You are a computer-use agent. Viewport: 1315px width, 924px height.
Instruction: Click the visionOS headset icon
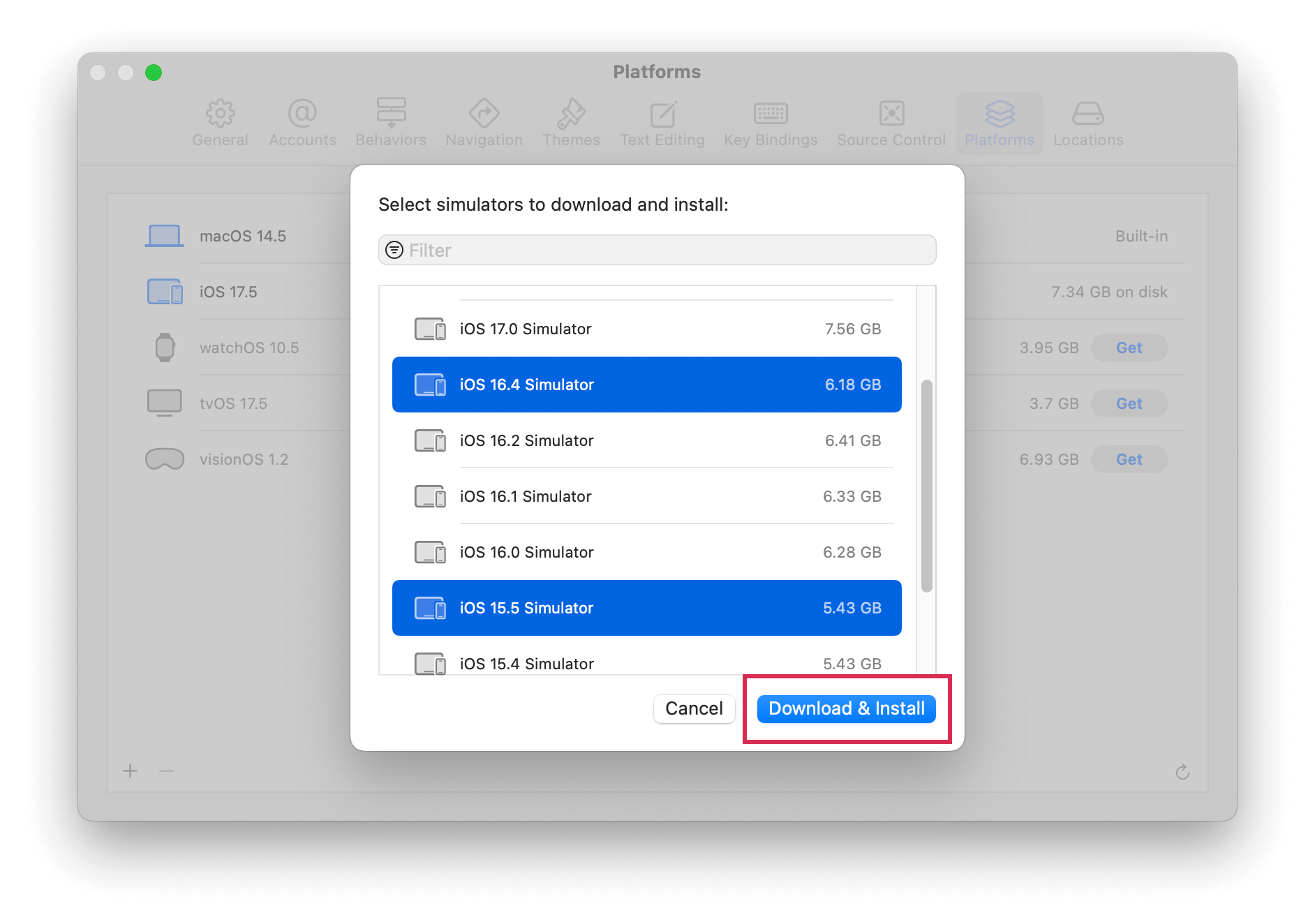pyautogui.click(x=165, y=459)
